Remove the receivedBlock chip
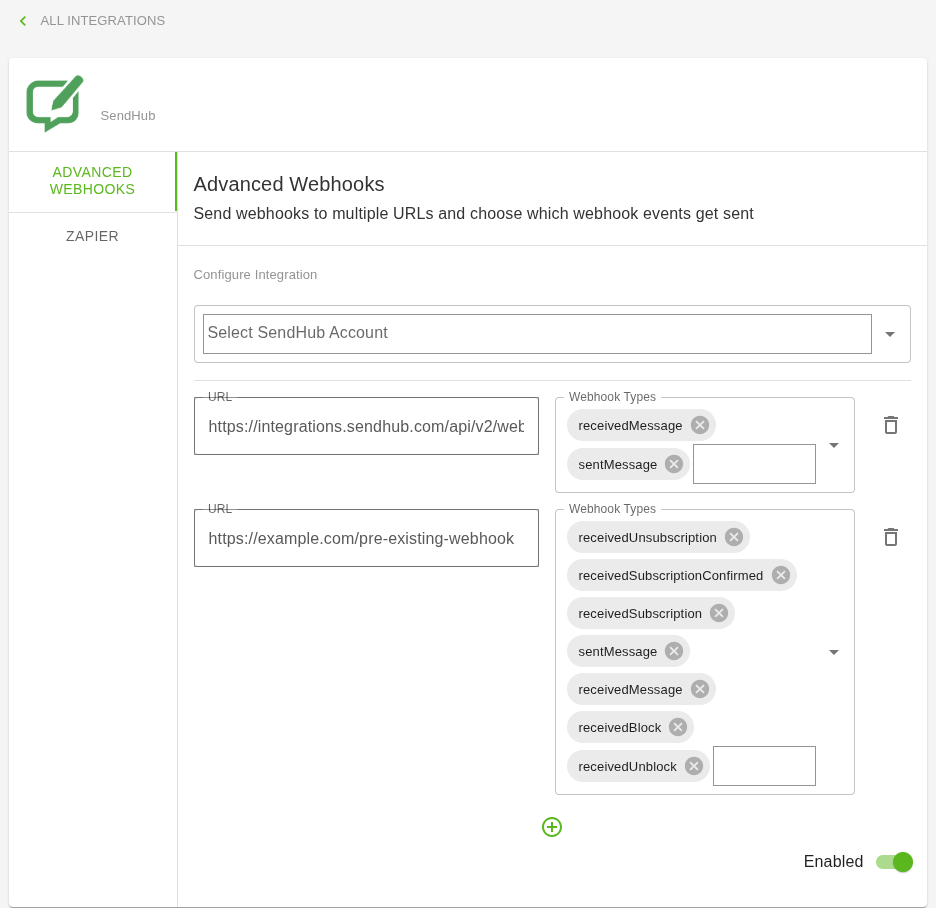Screen dimensions: 936x908 click(678, 727)
